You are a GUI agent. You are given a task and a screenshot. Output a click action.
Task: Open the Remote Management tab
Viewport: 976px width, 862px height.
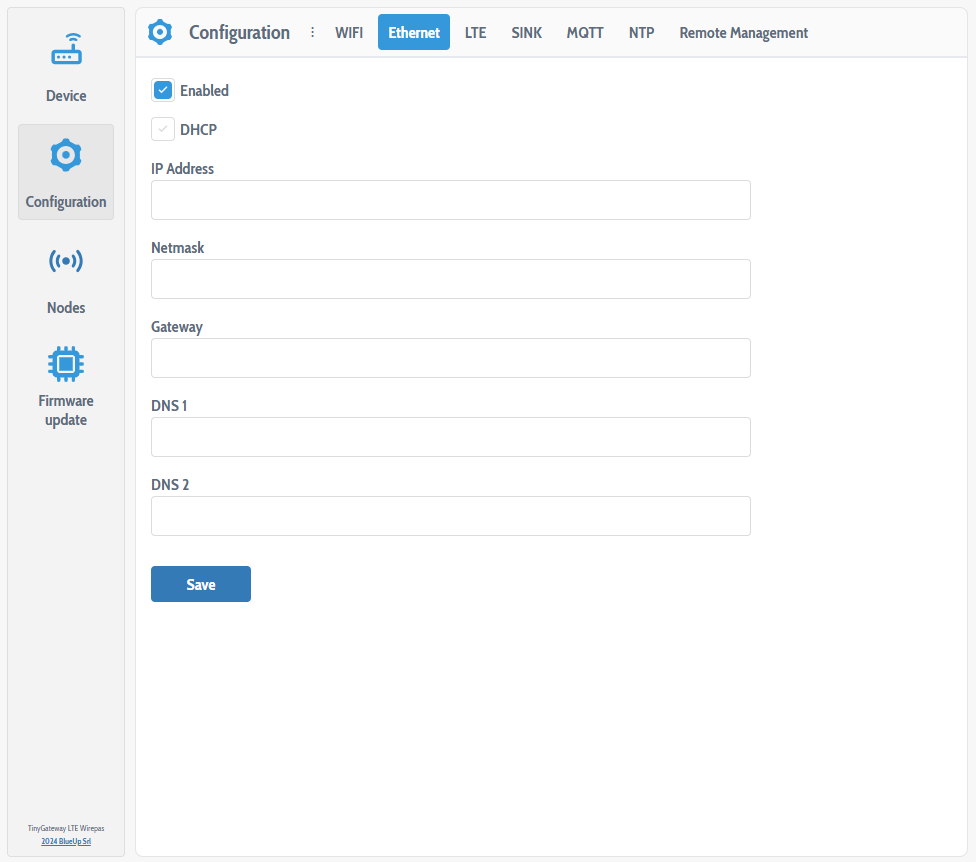[743, 32]
